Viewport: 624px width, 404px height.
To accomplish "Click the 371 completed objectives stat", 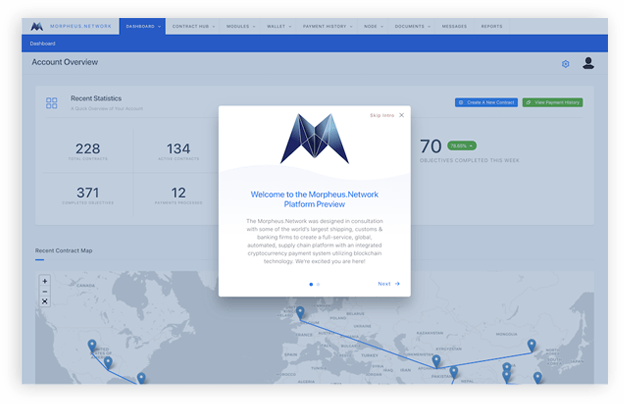I will coord(88,195).
